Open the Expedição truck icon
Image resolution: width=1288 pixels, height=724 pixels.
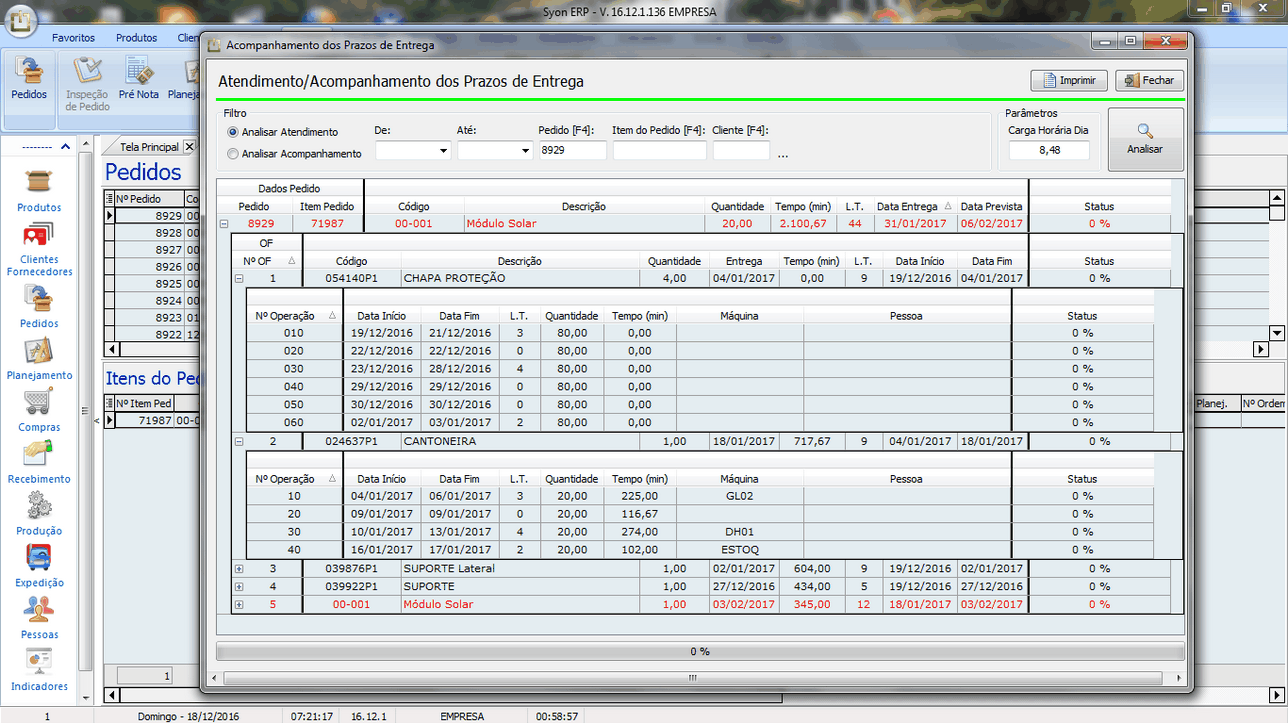39,559
